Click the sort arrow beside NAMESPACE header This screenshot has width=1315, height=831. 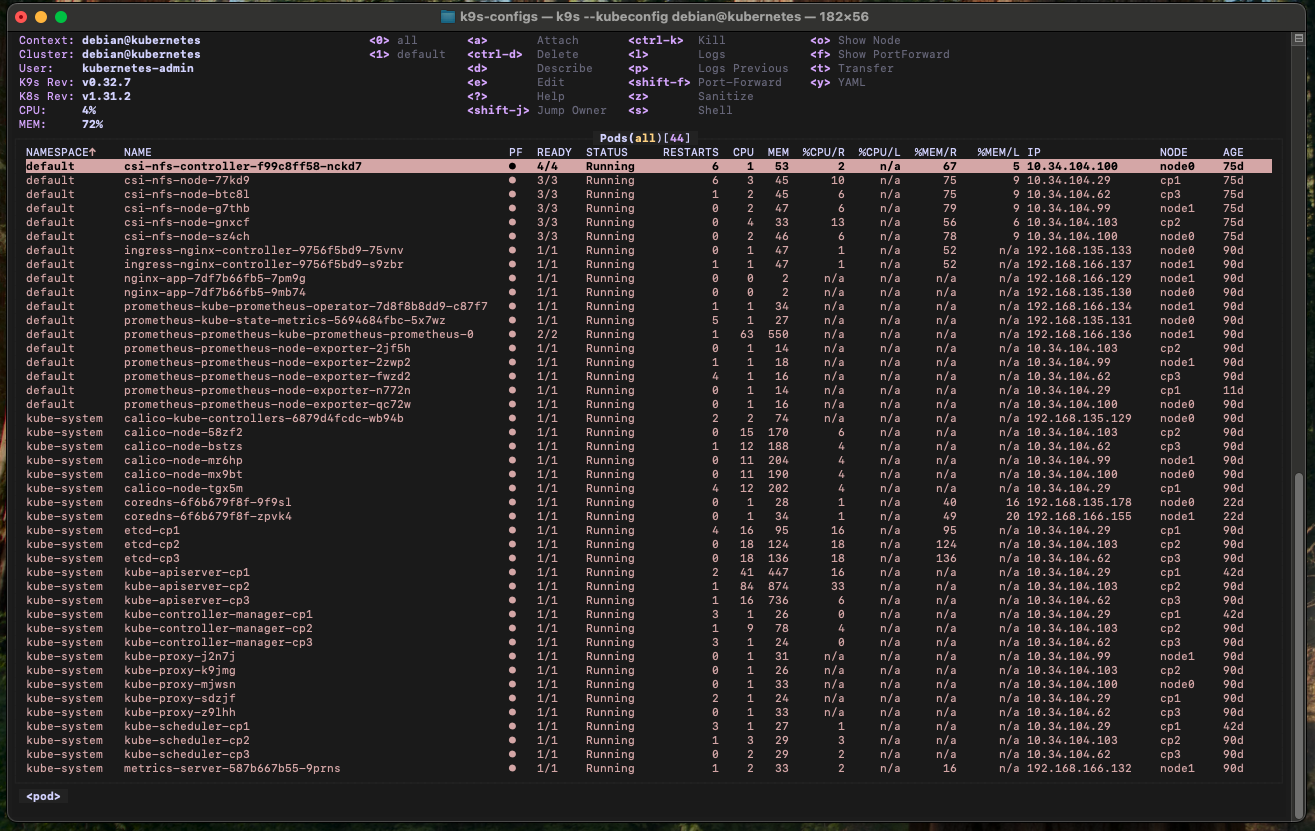pyautogui.click(x=93, y=152)
